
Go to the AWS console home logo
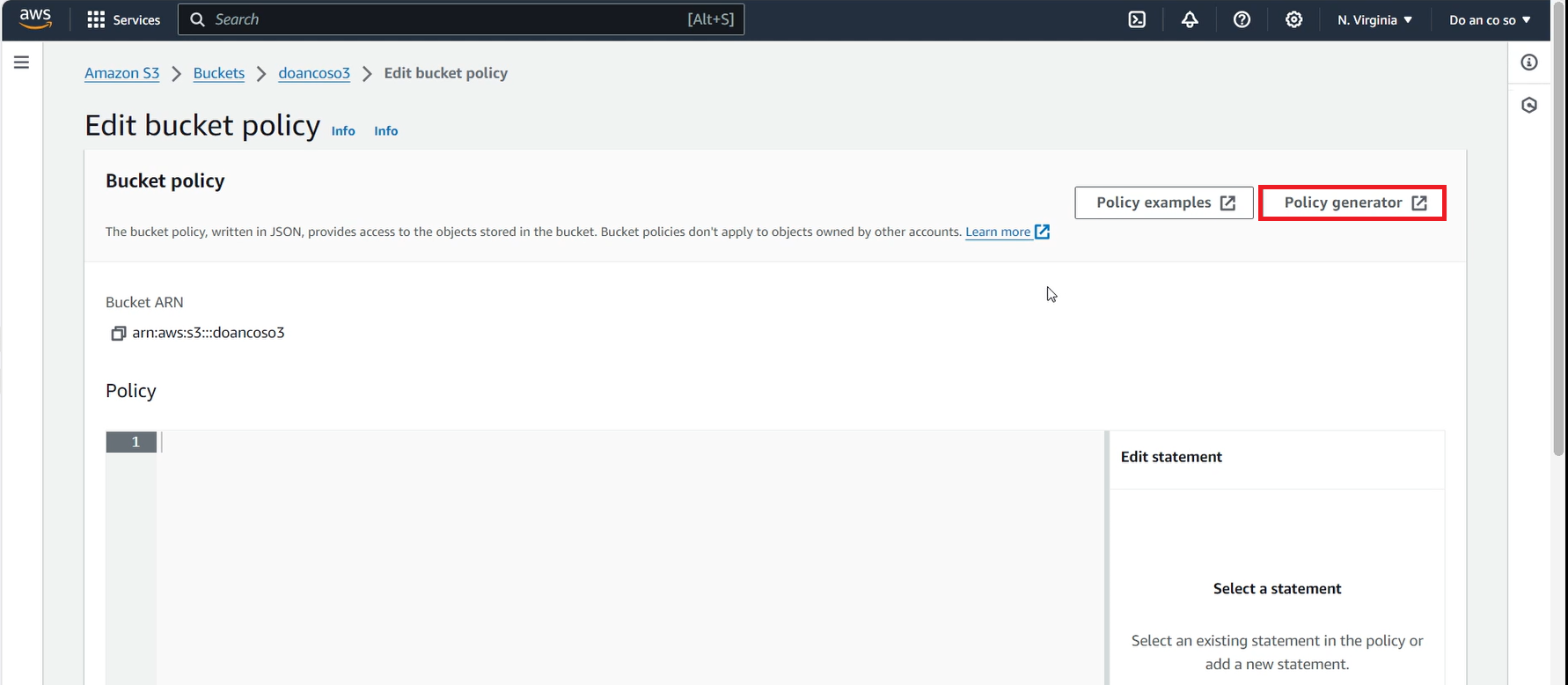click(35, 18)
